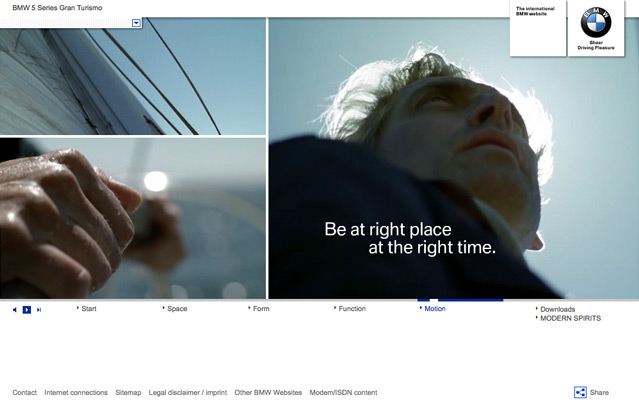Viewport: 639px width, 400px height.
Task: Open Internet connections footer link
Action: pos(76,393)
